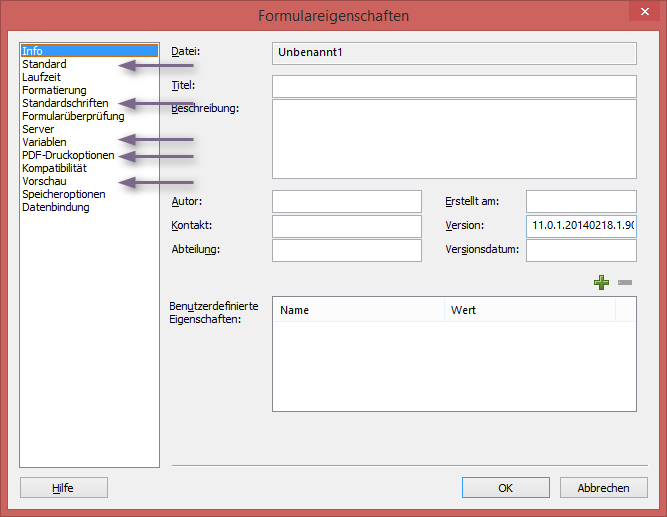Focus the Beschreibung text area

pos(454,138)
